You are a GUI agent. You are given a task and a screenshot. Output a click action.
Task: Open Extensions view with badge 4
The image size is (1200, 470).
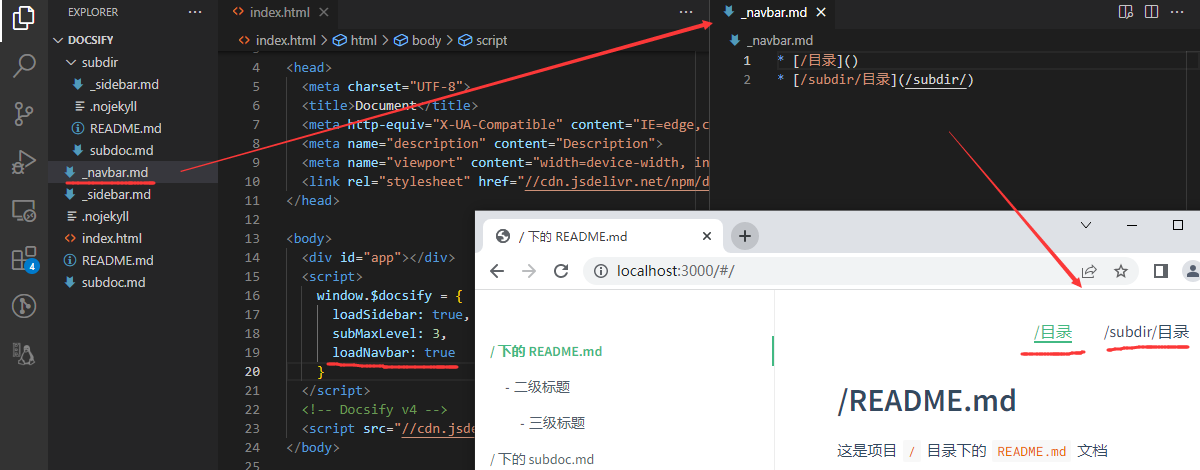pyautogui.click(x=24, y=259)
